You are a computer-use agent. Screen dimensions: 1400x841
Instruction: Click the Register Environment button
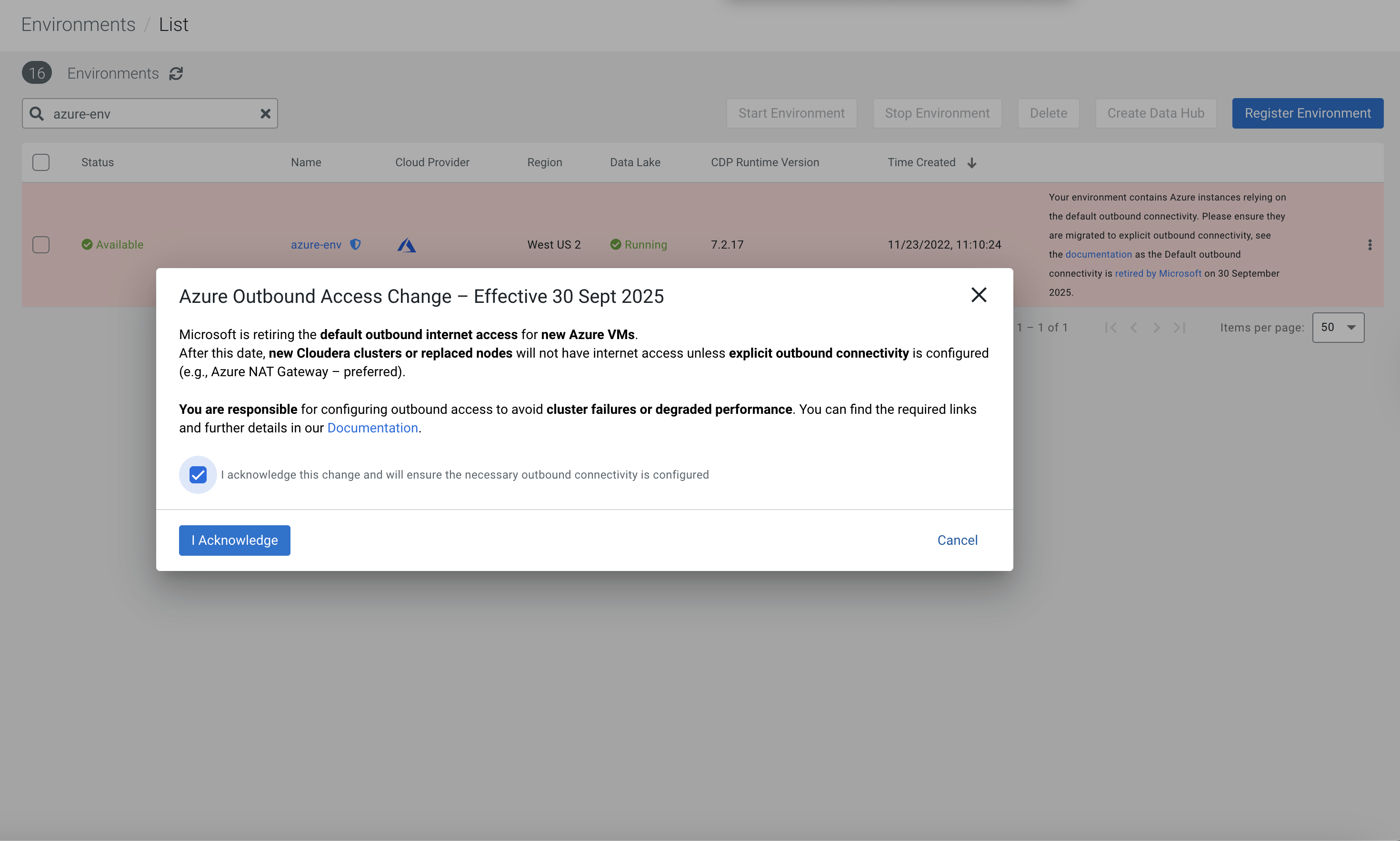coord(1307,113)
